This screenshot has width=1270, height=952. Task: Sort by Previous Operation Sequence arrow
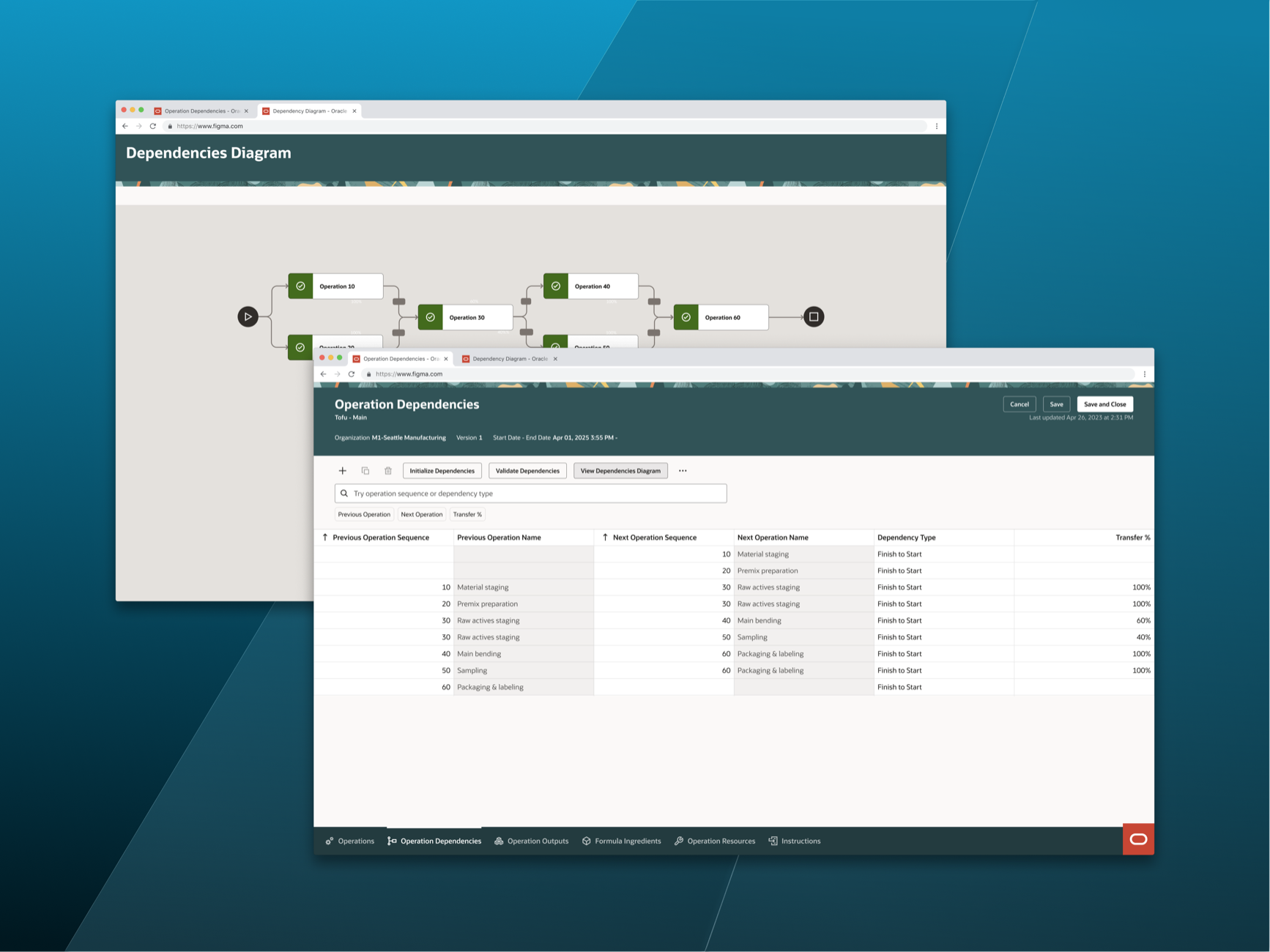[325, 538]
